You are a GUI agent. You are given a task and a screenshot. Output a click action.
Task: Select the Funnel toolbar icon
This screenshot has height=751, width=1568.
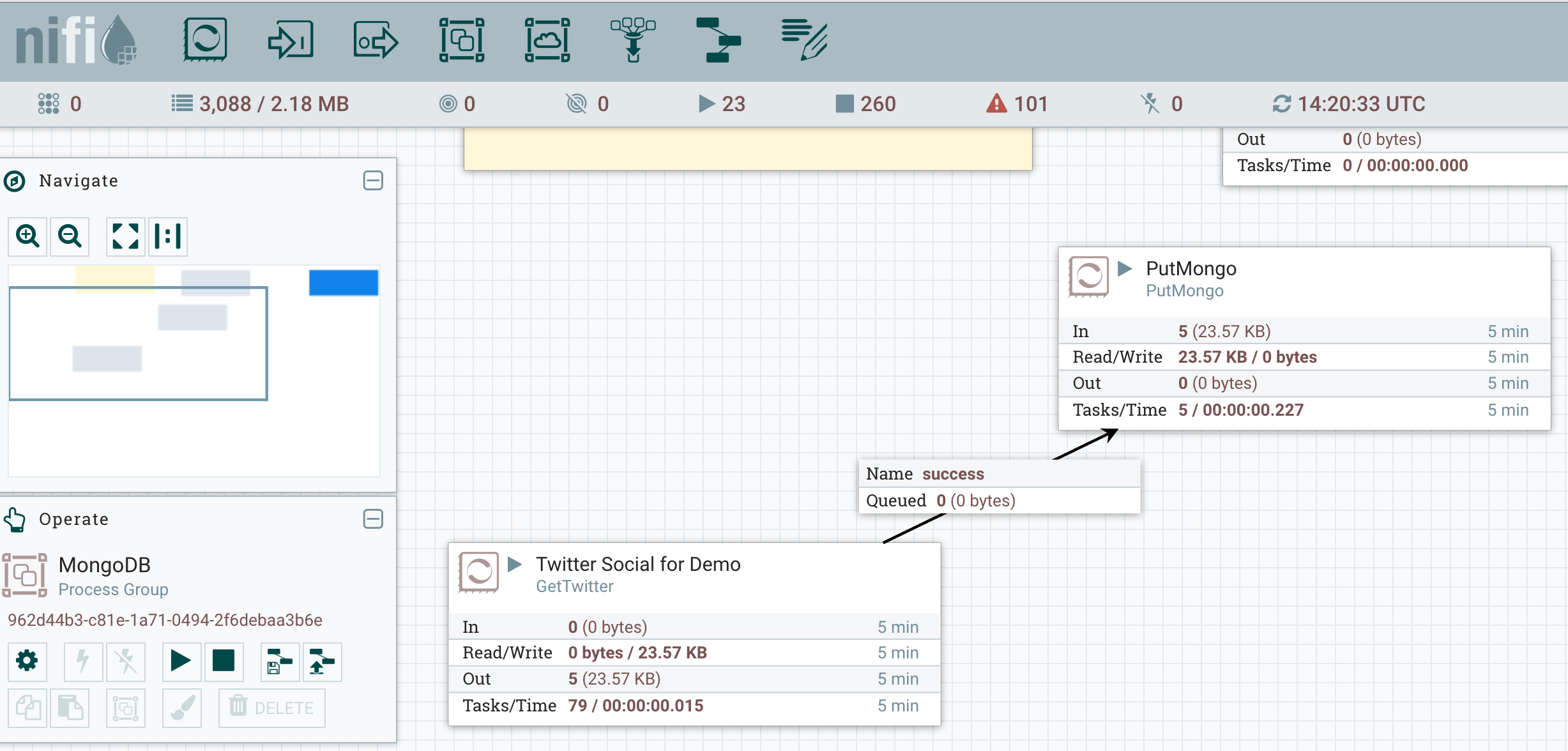633,40
